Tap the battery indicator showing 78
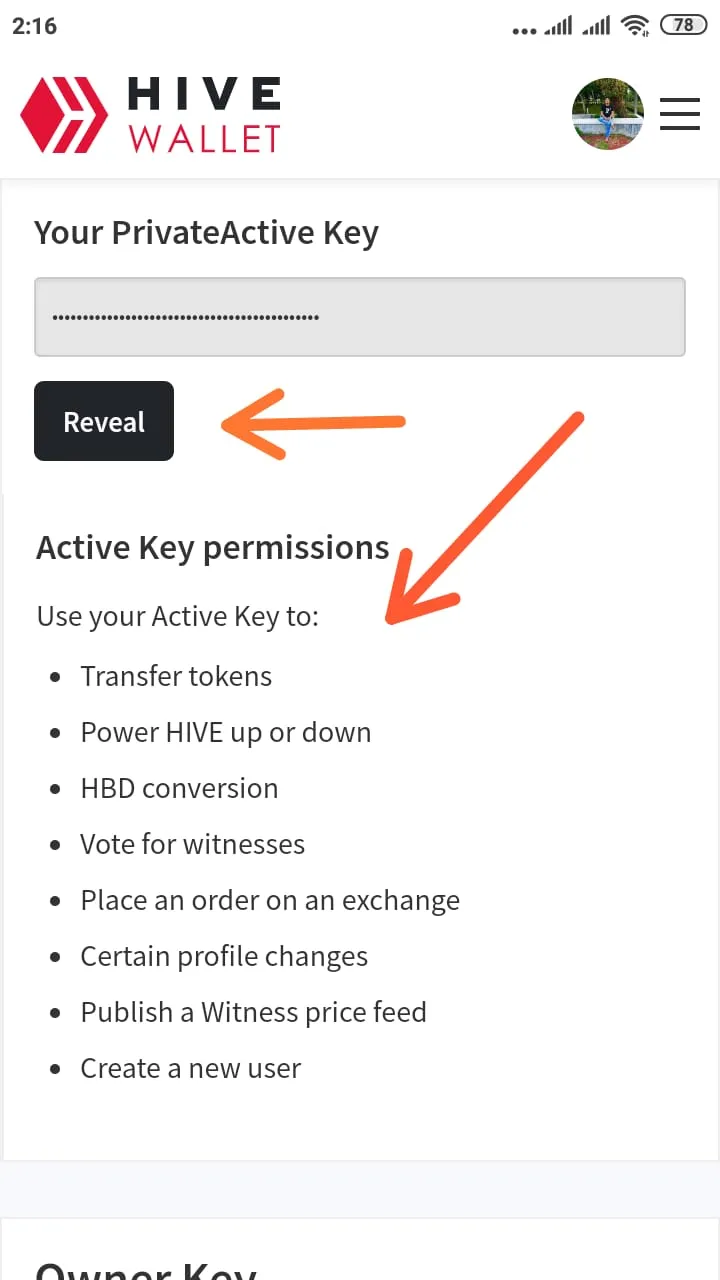Viewport: 720px width, 1280px height. (x=682, y=25)
